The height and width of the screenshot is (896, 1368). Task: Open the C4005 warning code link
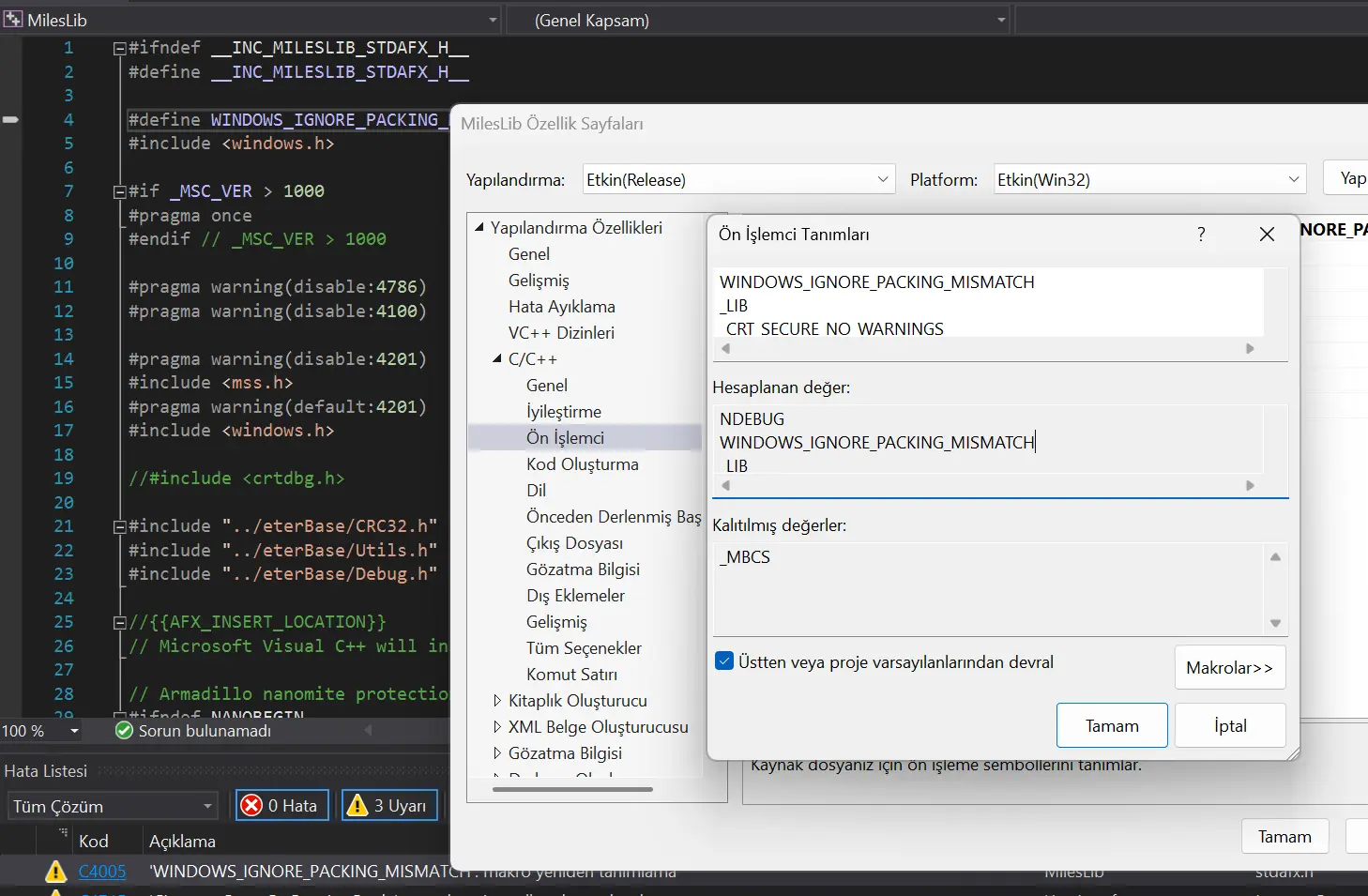pyautogui.click(x=102, y=872)
